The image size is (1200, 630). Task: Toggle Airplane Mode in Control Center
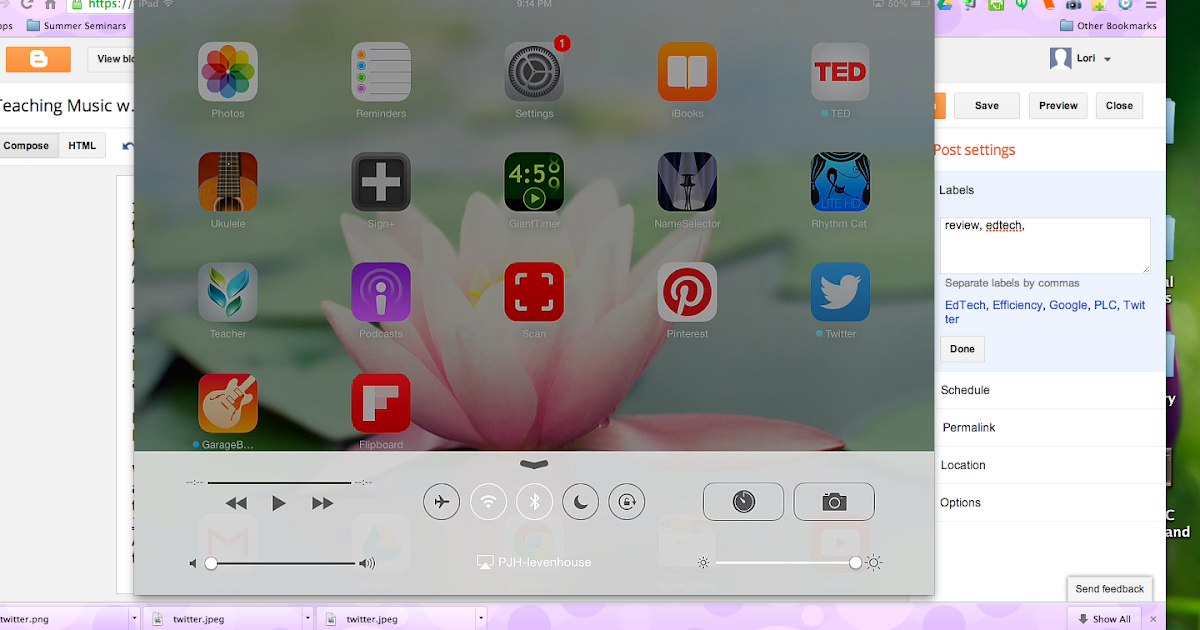point(441,502)
